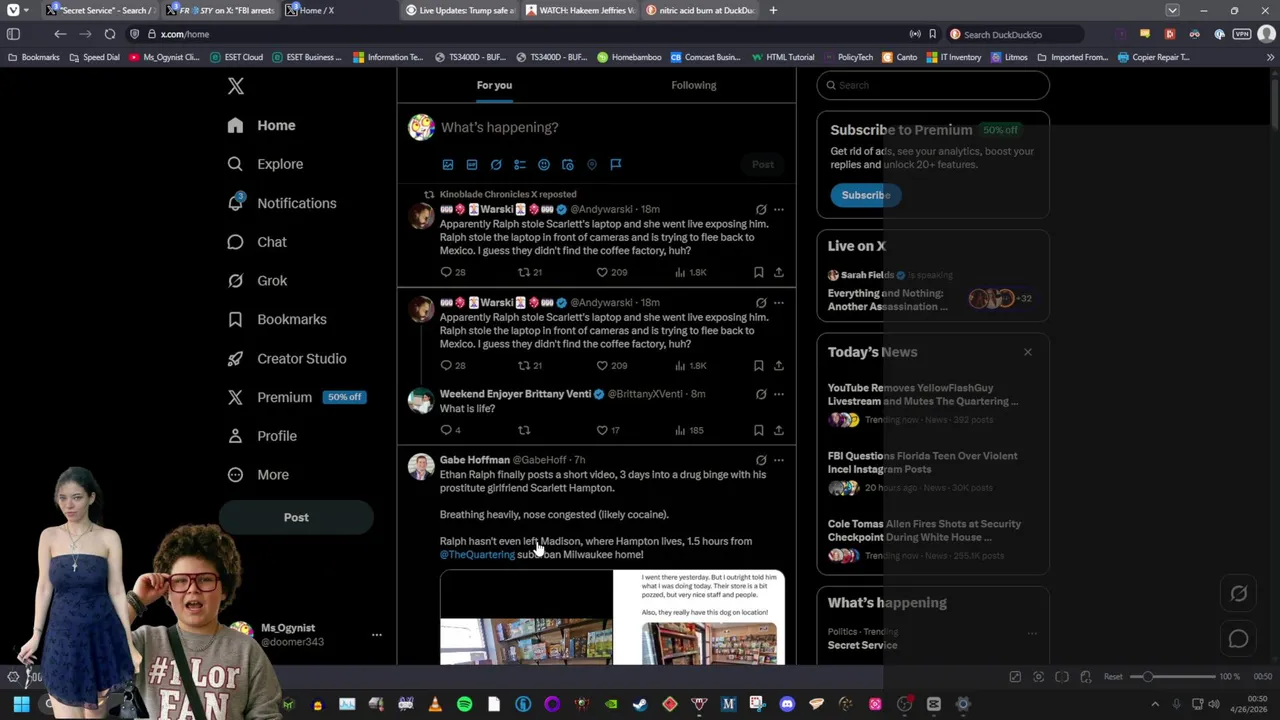Open the @TheQuartering mention link

(x=477, y=555)
